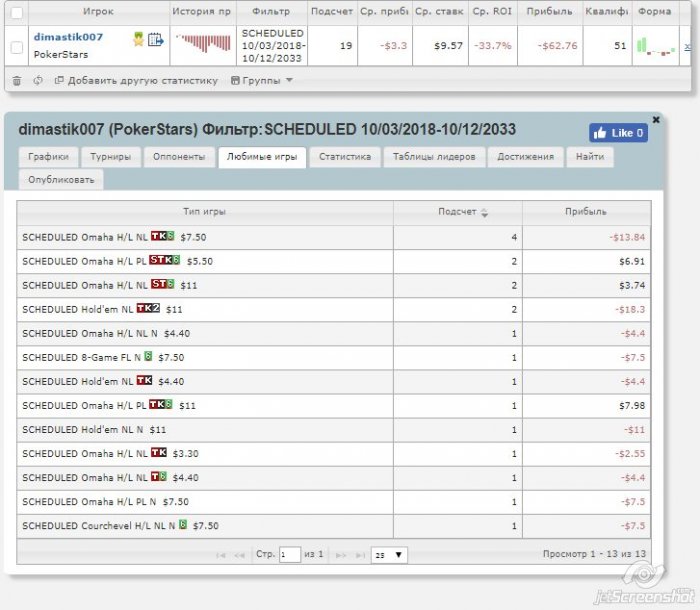Image resolution: width=700 pixels, height=610 pixels.
Task: Click TK6 badge in Omaha H/L PL $11 row
Action: [x=161, y=405]
